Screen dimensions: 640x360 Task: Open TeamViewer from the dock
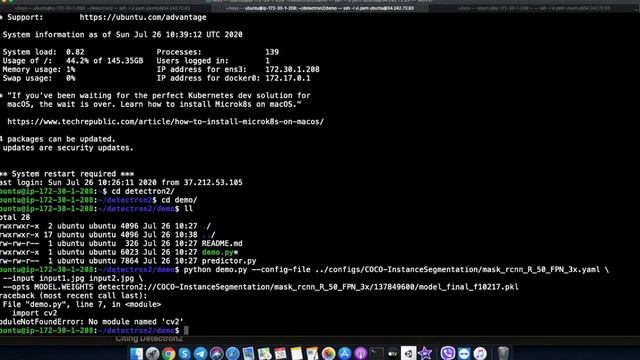pos(464,353)
